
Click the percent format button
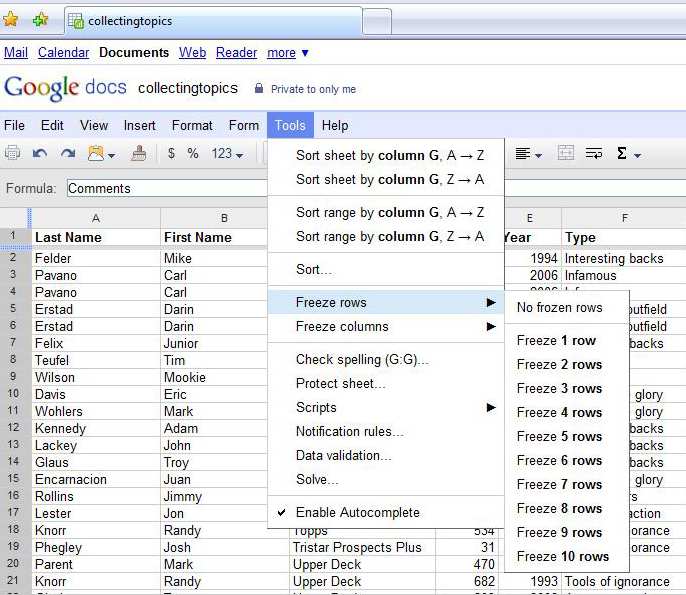click(192, 153)
